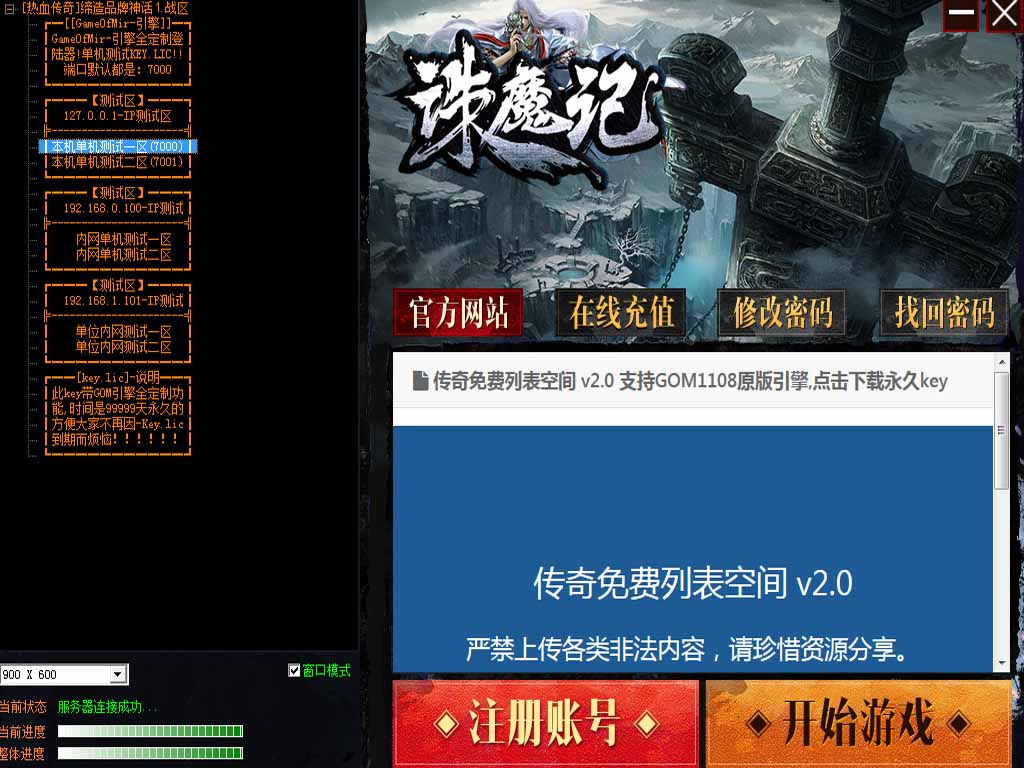
Task: Click the 整体进度 progress bar
Action: click(150, 753)
